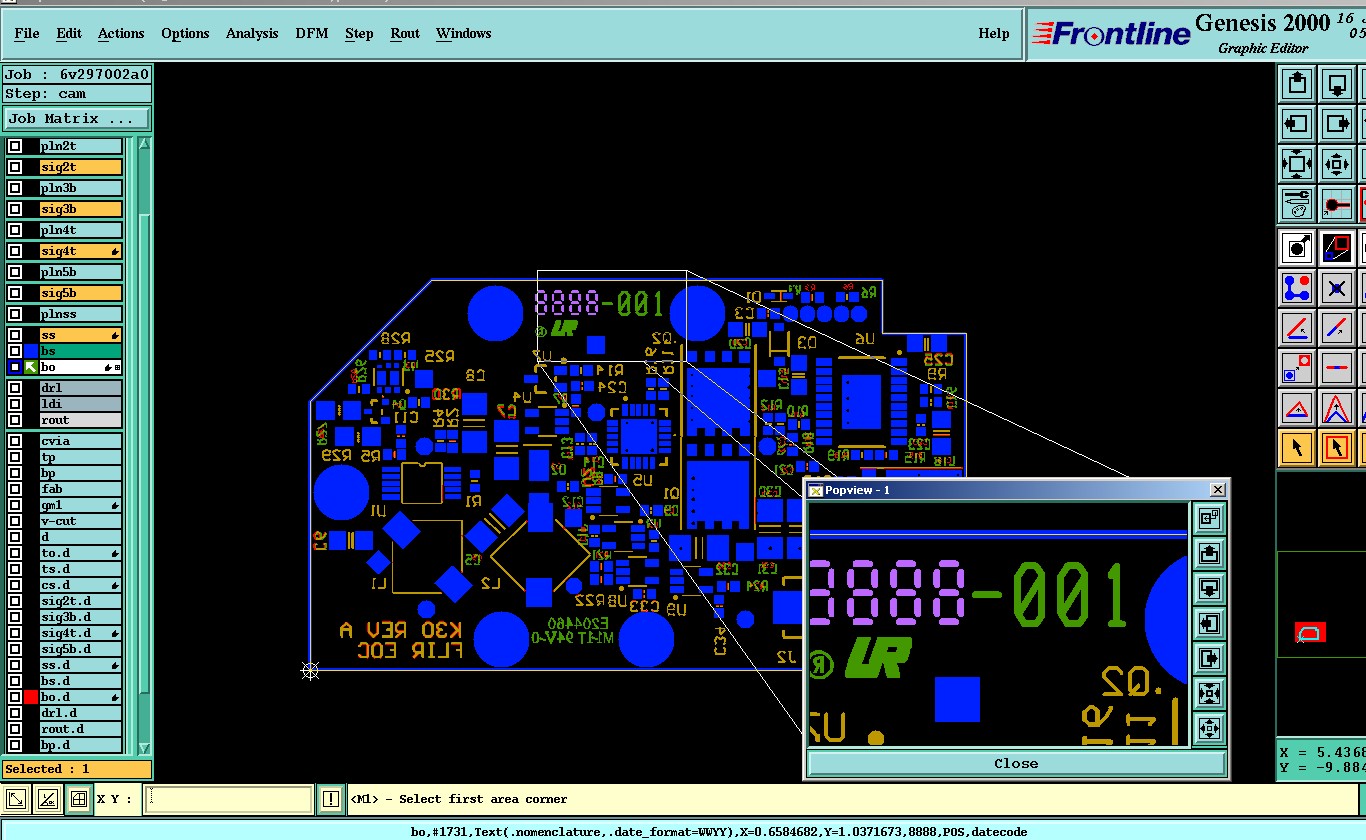1366x840 pixels.
Task: Select the area select tool with red box
Action: tap(1338, 448)
